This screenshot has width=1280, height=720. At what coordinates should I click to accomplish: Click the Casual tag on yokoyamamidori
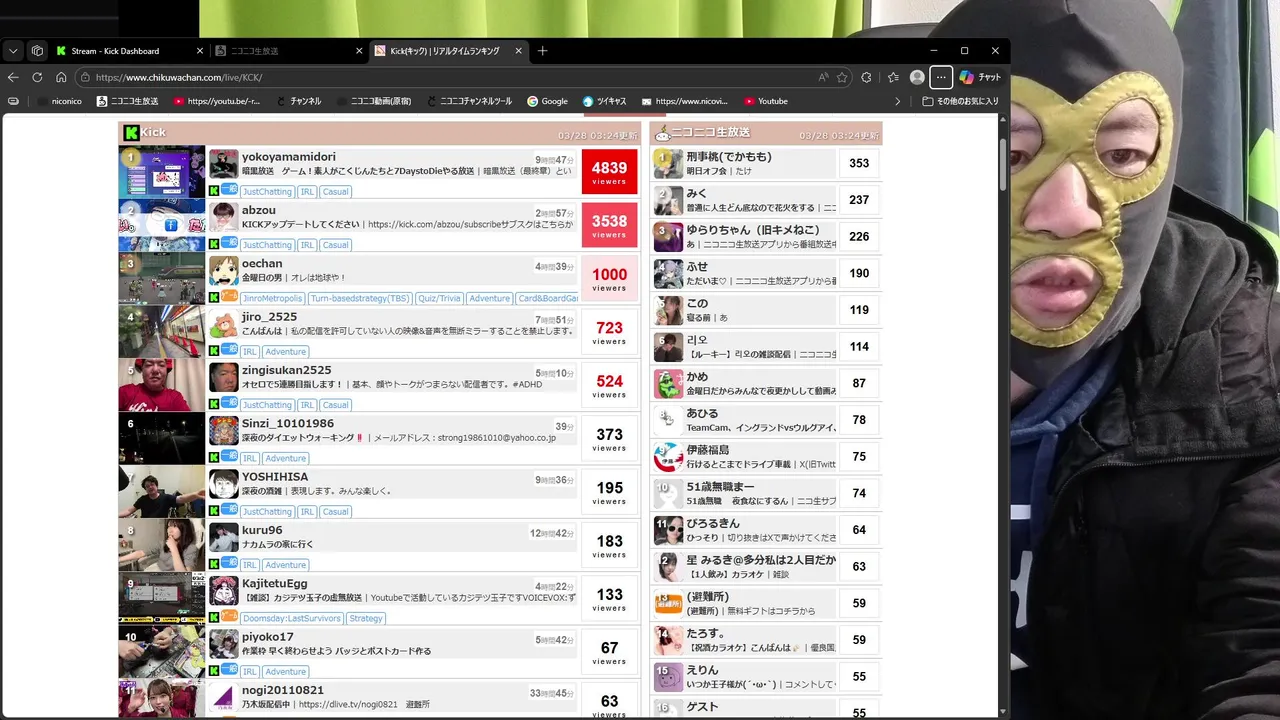pos(336,191)
